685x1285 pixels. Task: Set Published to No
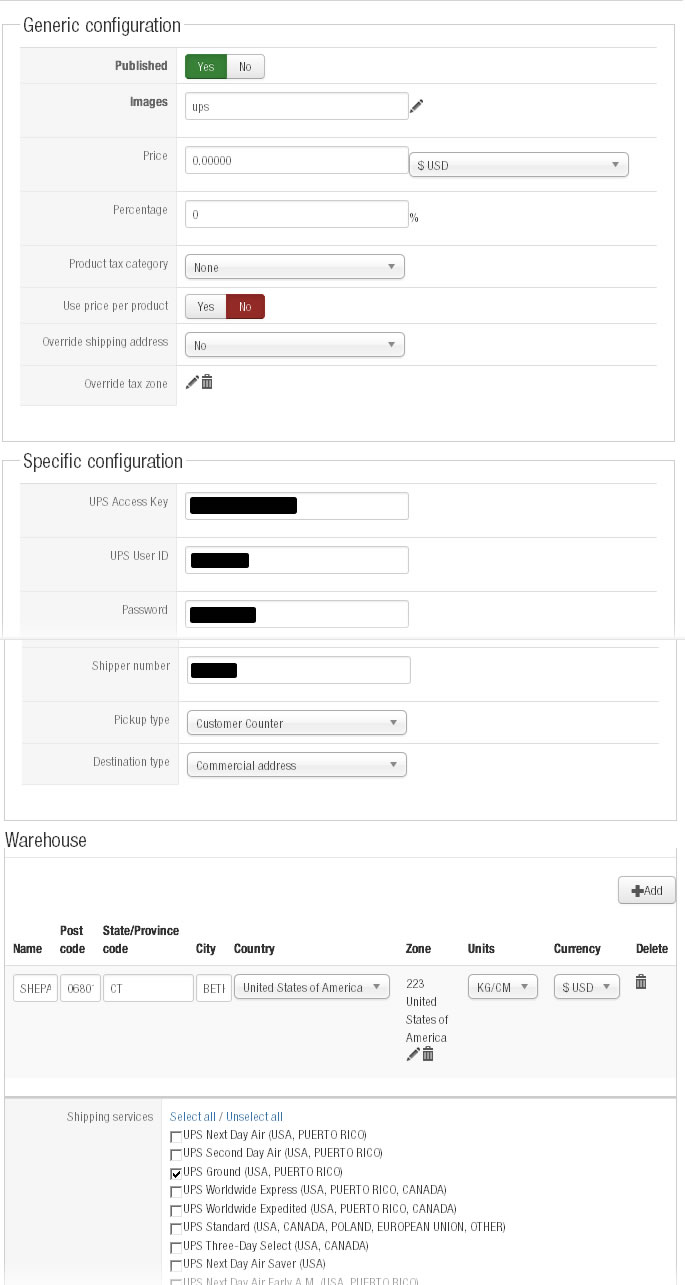[245, 67]
